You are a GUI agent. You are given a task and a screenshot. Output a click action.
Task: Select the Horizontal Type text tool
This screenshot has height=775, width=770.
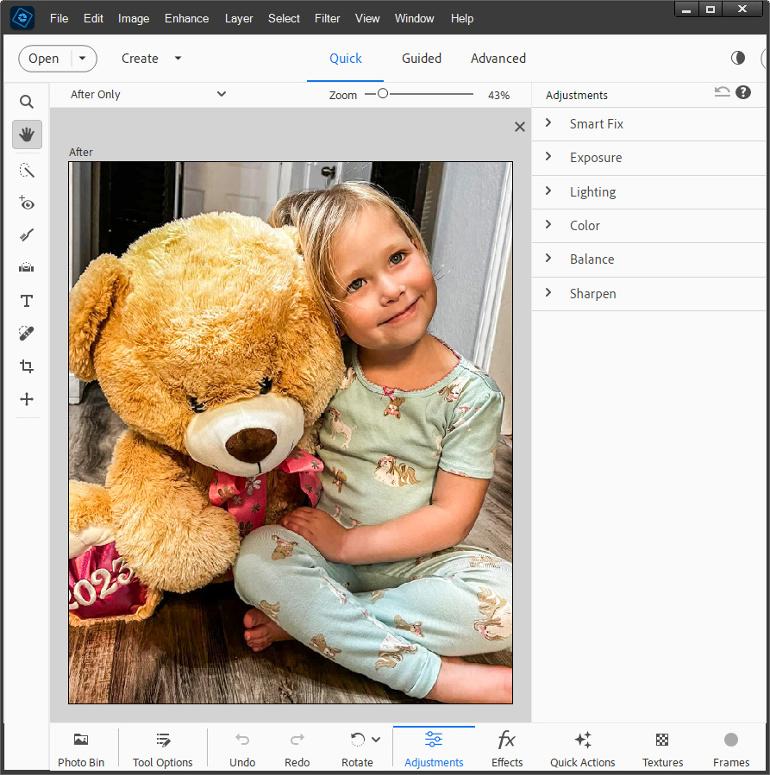pyautogui.click(x=27, y=301)
